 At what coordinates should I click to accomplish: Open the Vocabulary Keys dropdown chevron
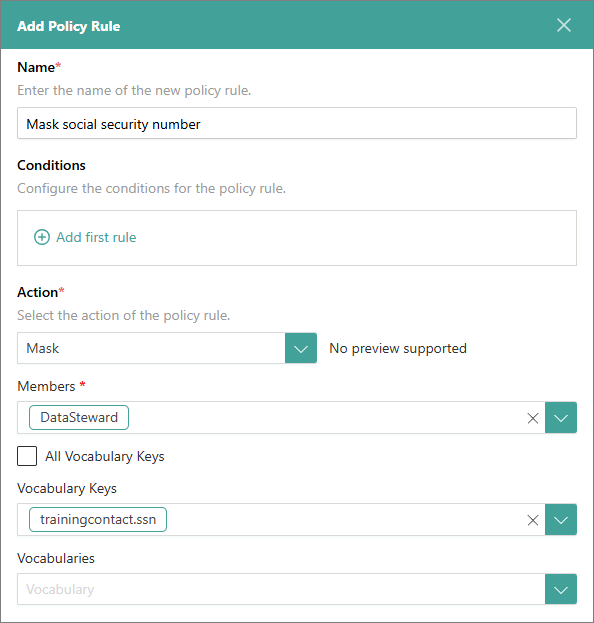tap(561, 520)
